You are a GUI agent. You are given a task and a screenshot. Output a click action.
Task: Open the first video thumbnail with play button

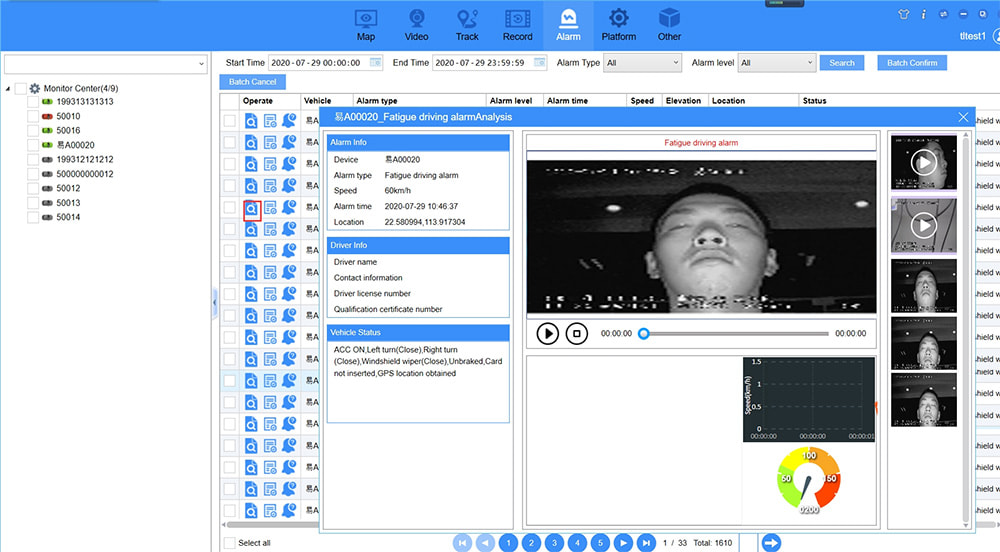923,163
